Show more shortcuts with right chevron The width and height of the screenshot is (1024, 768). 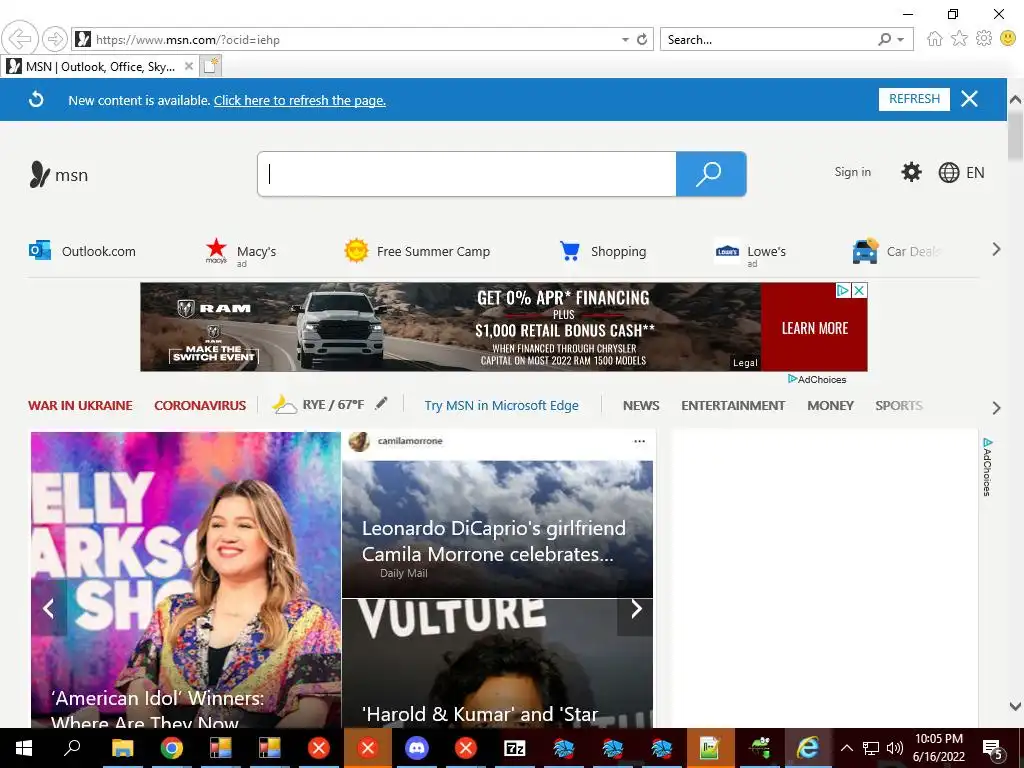[996, 249]
